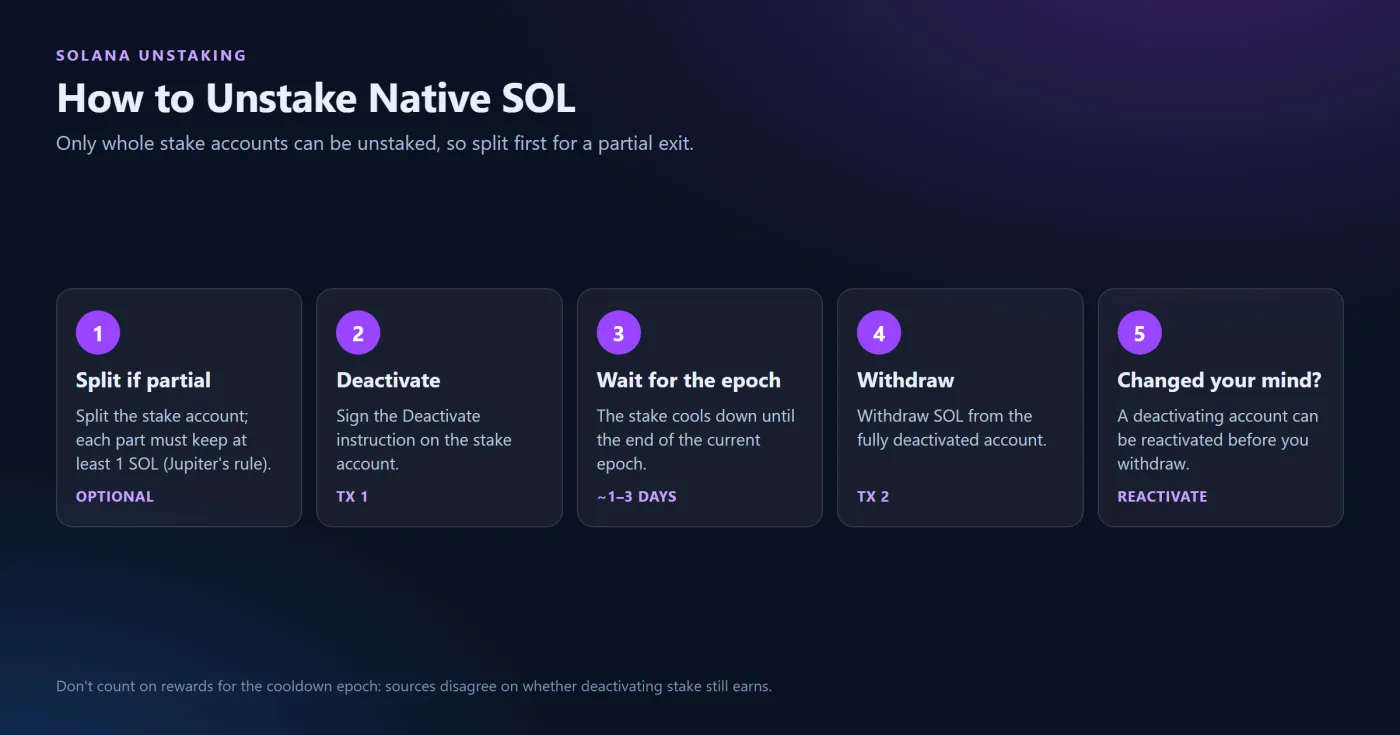Click the "Deactivate" card title

pyautogui.click(x=388, y=380)
